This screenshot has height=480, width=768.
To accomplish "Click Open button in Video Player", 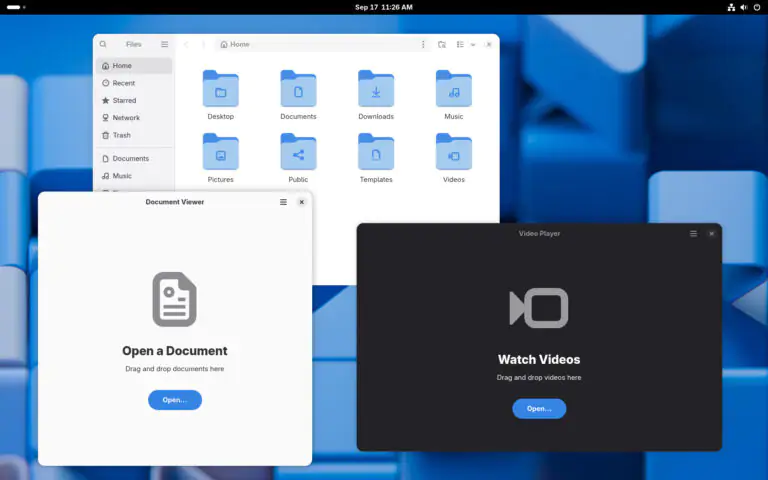I will point(539,409).
